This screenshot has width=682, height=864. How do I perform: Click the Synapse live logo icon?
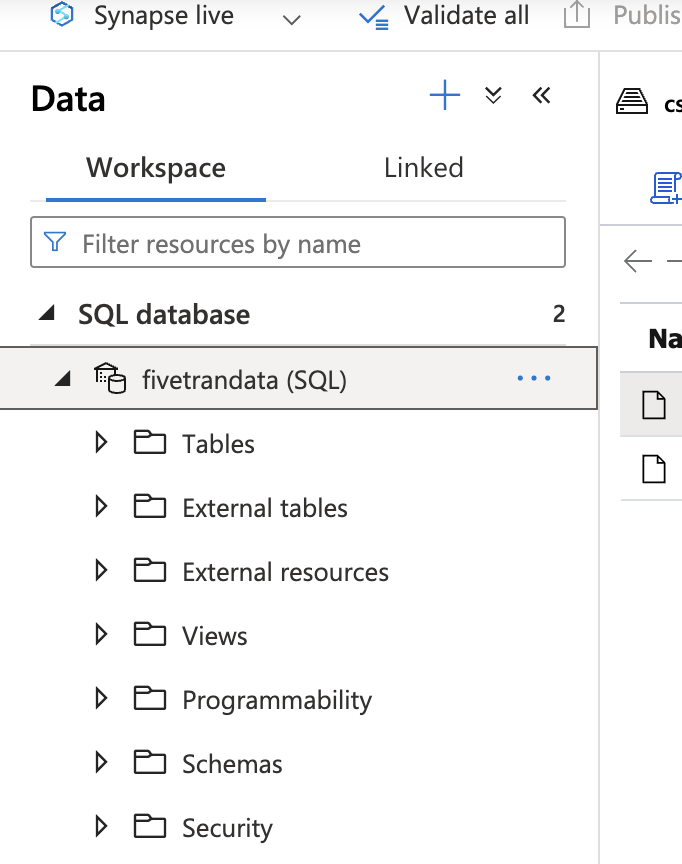62,15
